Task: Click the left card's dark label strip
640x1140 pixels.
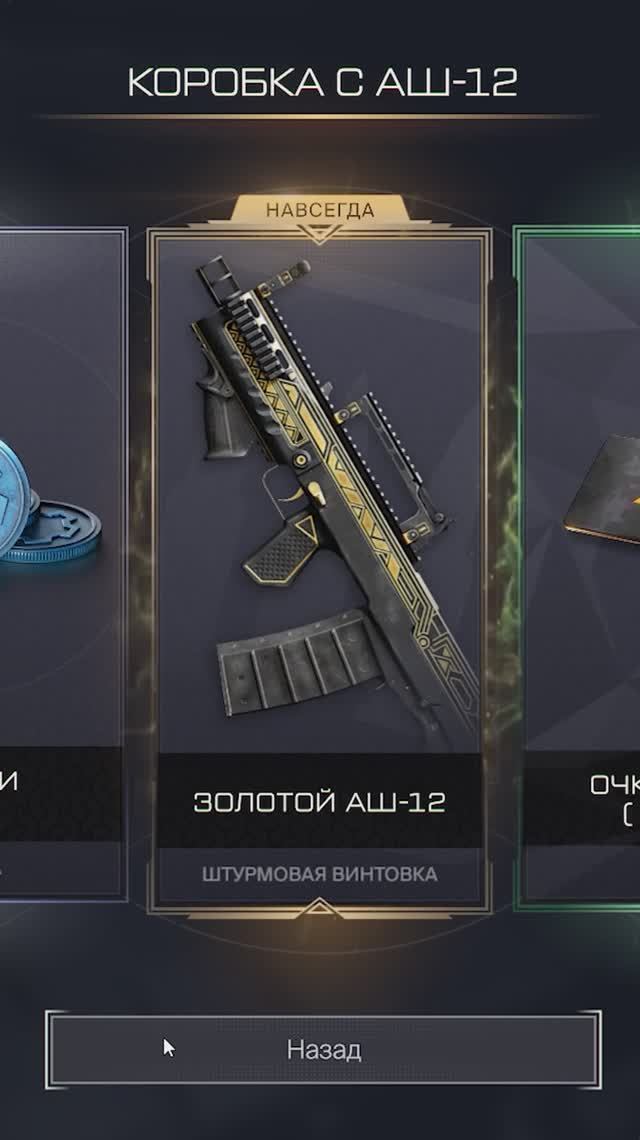Action: (60, 793)
